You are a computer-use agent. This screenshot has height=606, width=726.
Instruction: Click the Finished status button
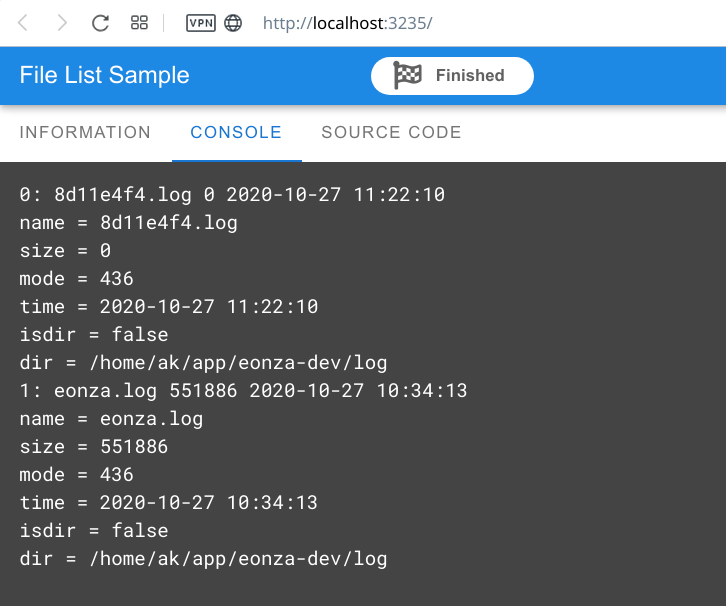452,76
